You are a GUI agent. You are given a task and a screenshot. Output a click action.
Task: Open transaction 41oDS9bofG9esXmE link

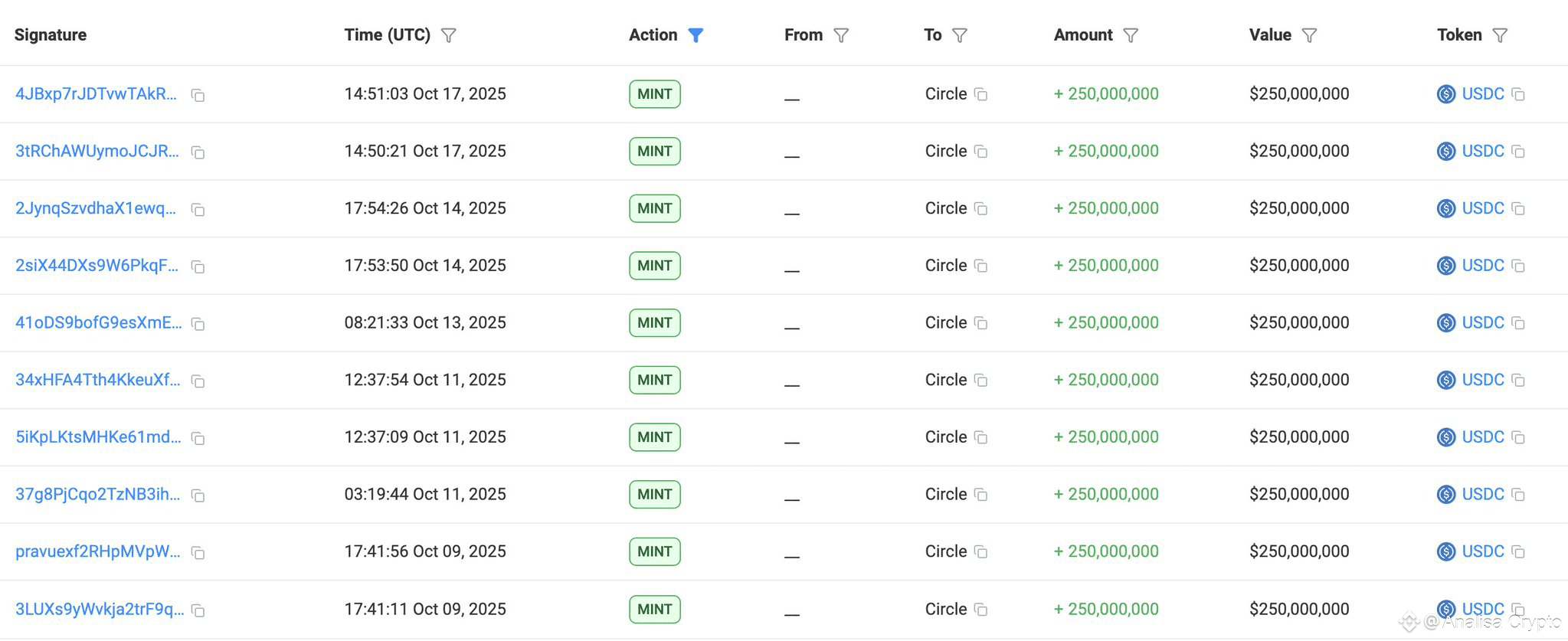[x=99, y=322]
